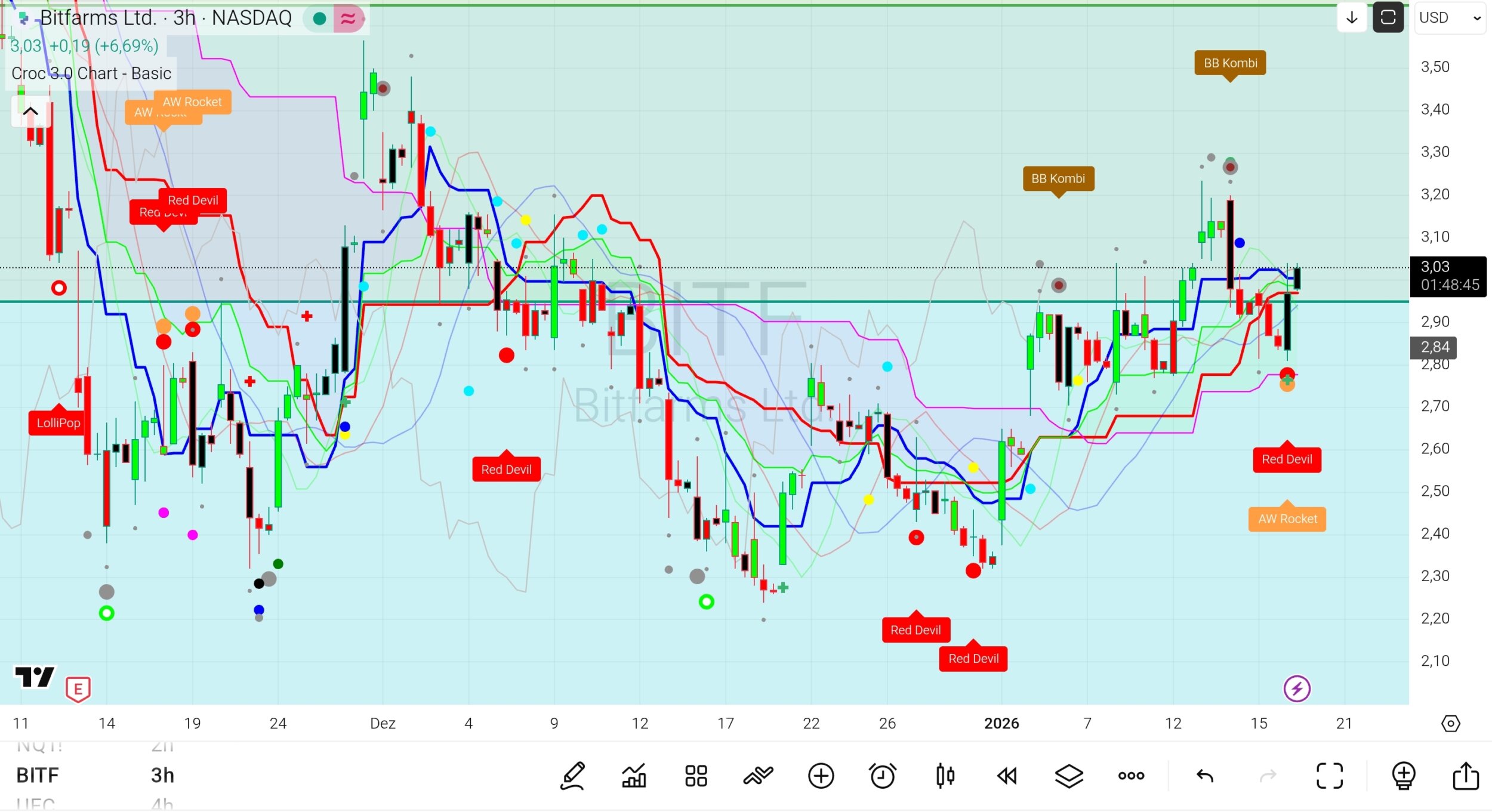Viewport: 1492px width, 812px height.
Task: Open the alert clock icon
Action: pyautogui.click(x=883, y=776)
